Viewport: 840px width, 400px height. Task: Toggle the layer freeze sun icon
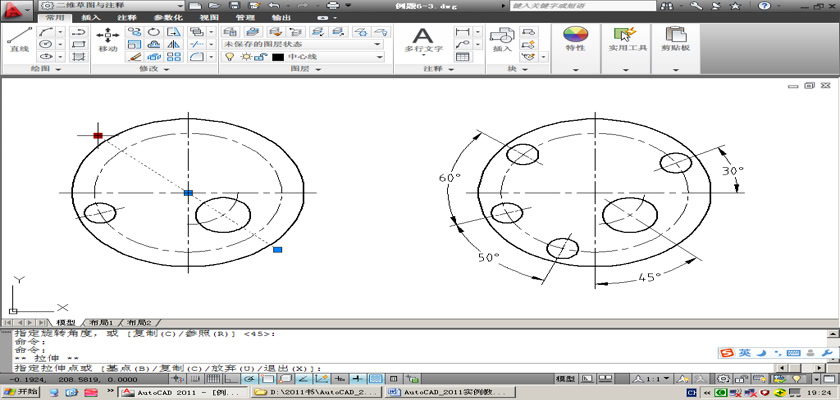click(244, 57)
